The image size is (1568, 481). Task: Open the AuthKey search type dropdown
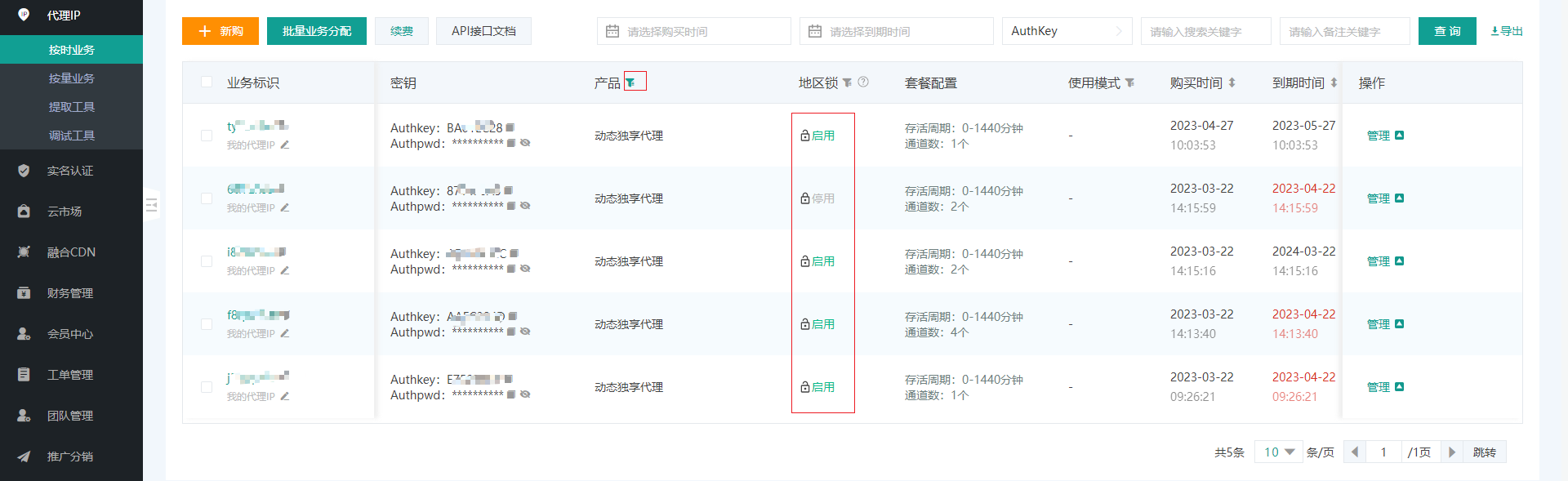1067,31
